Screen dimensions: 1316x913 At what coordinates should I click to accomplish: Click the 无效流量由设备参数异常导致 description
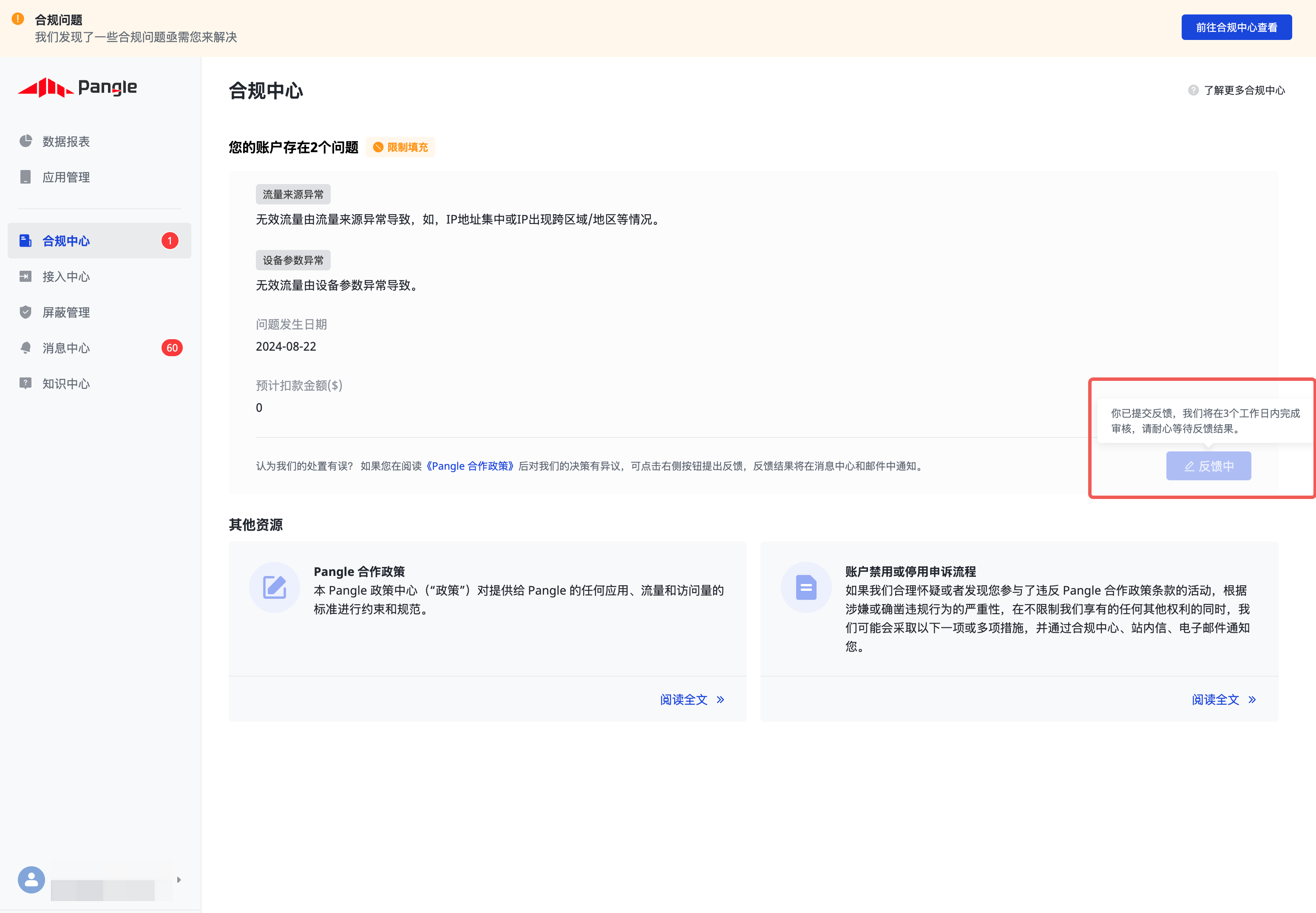click(339, 285)
